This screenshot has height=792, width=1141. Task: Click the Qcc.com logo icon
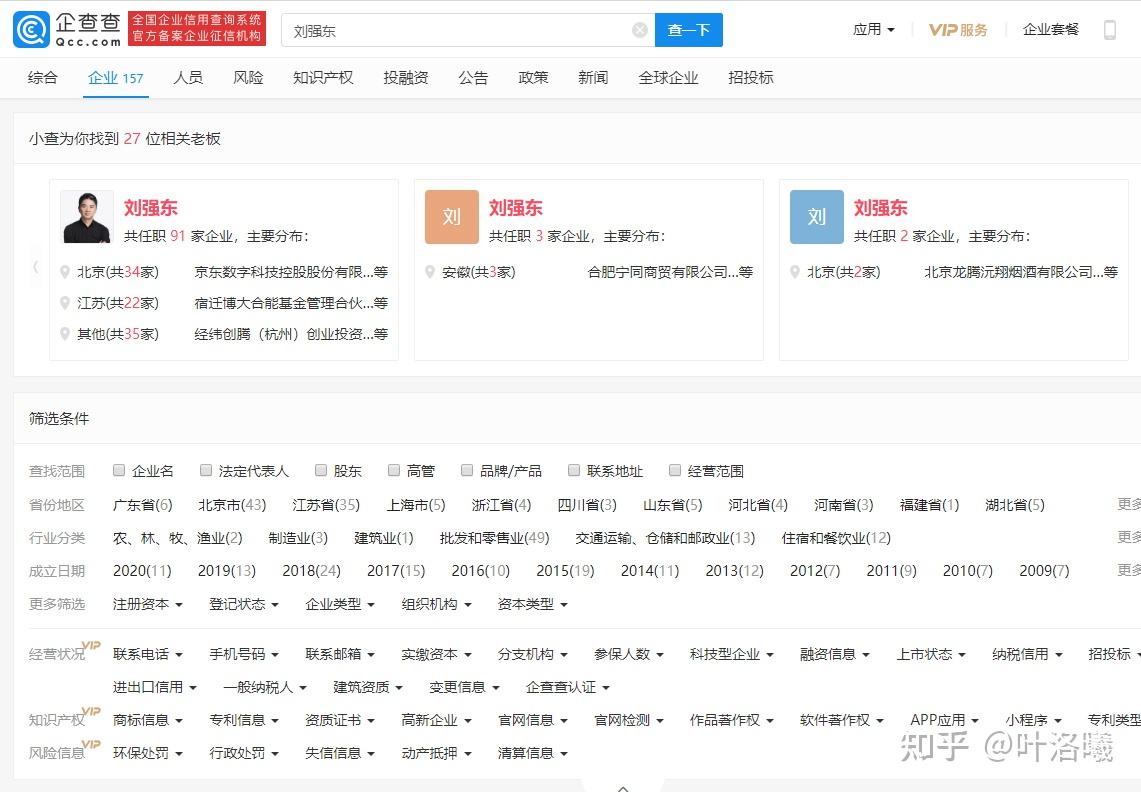(x=31, y=29)
